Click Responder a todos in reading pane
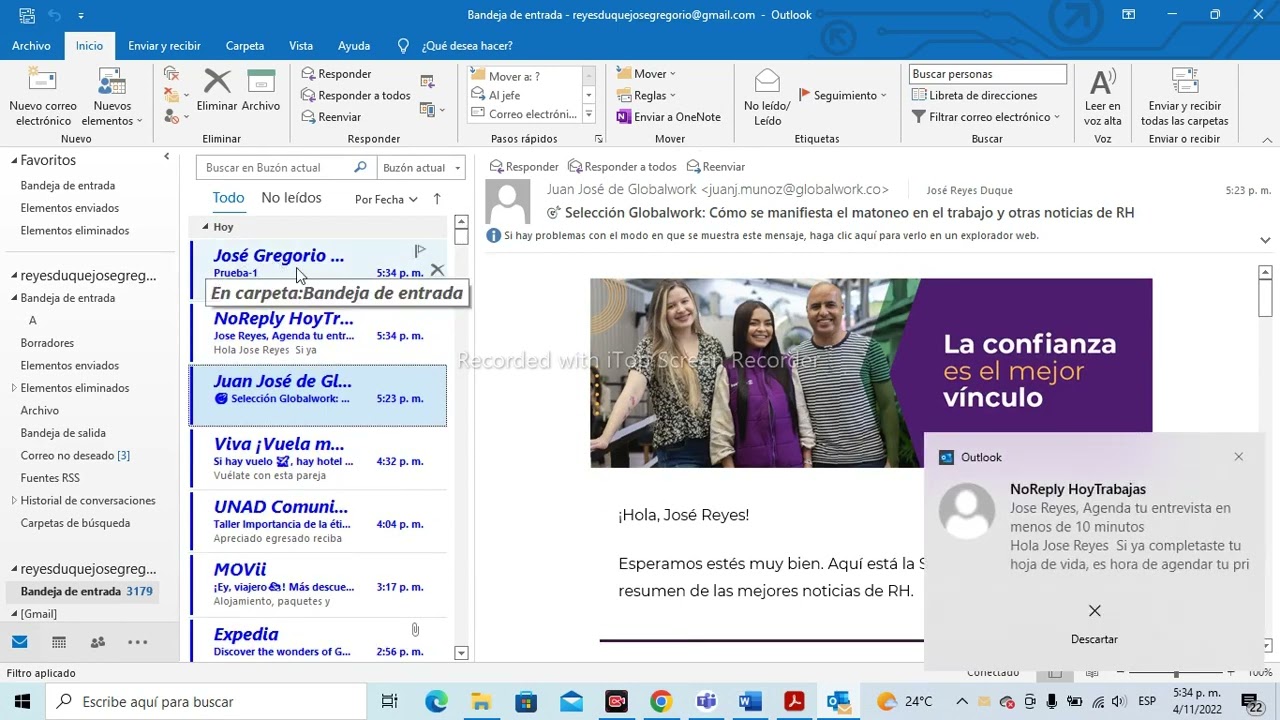This screenshot has width=1280, height=720. click(622, 167)
